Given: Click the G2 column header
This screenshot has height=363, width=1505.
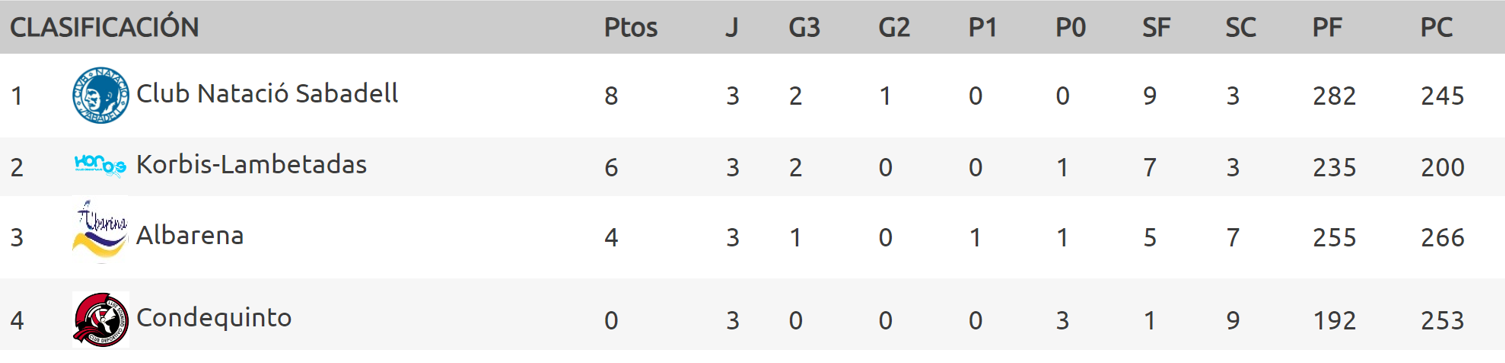Looking at the screenshot, I should click(894, 28).
